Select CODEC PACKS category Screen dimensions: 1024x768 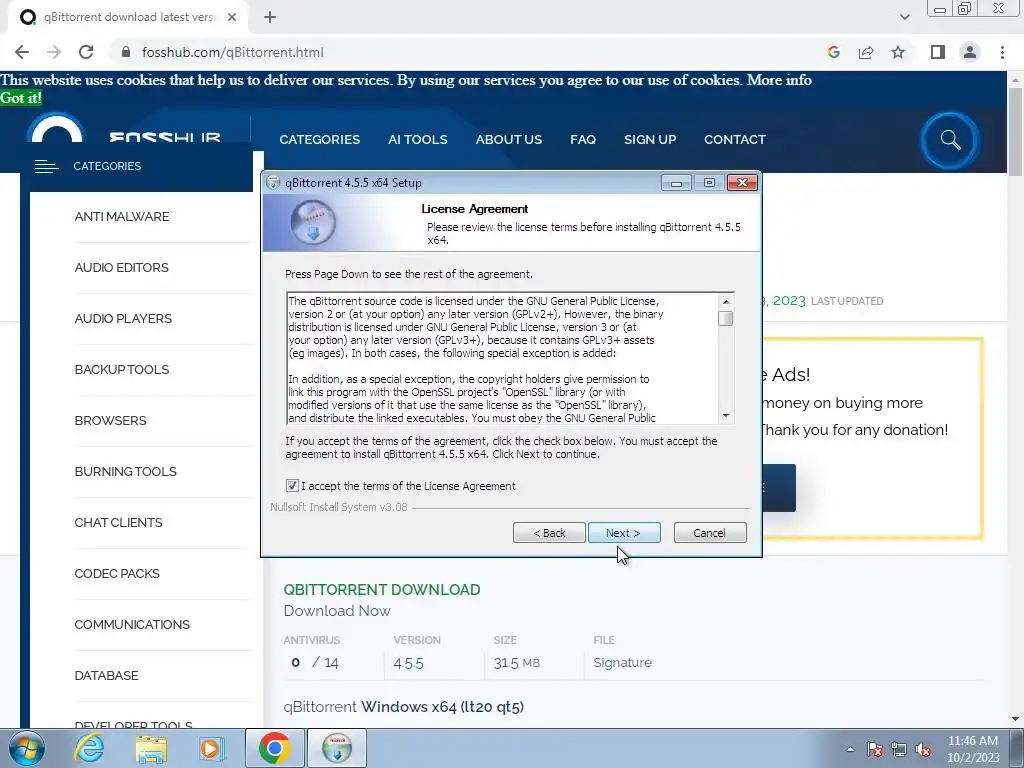click(117, 573)
